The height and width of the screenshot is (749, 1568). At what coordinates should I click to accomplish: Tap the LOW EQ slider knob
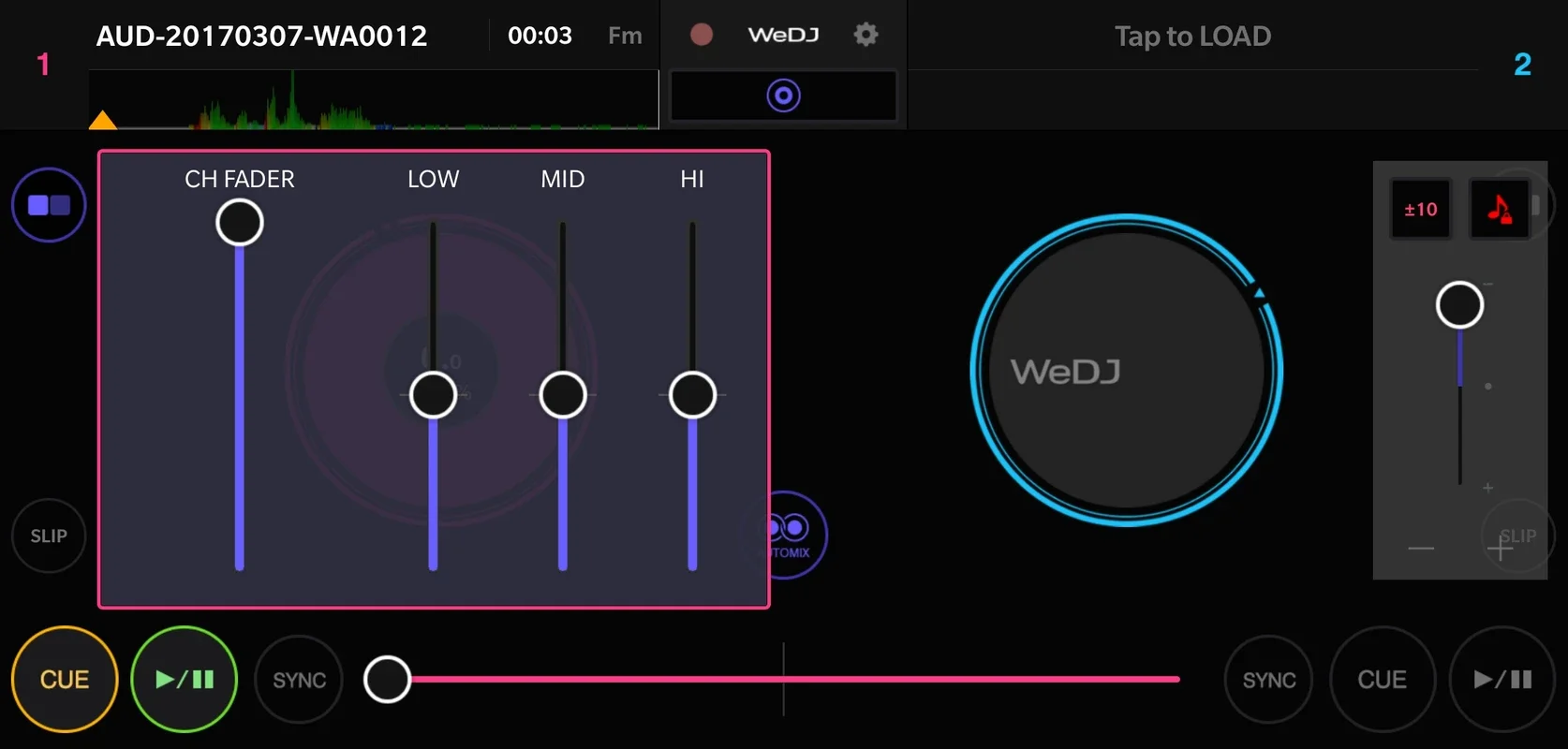[x=433, y=395]
